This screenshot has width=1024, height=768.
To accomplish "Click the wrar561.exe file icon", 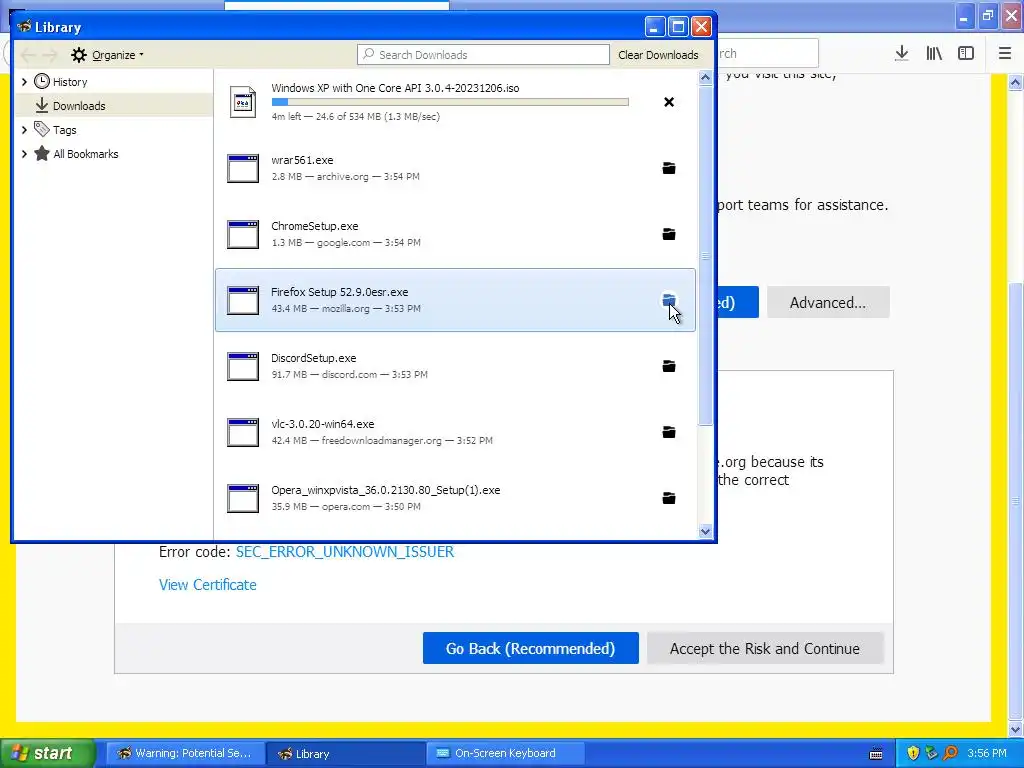I will (x=243, y=168).
